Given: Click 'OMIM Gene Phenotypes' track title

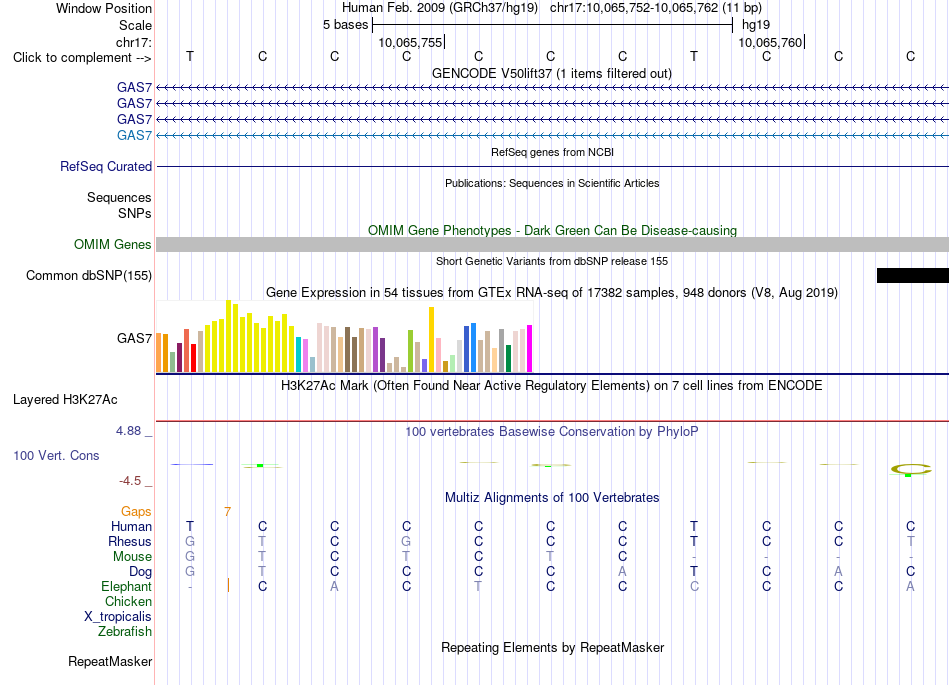Looking at the screenshot, I should click(552, 230).
